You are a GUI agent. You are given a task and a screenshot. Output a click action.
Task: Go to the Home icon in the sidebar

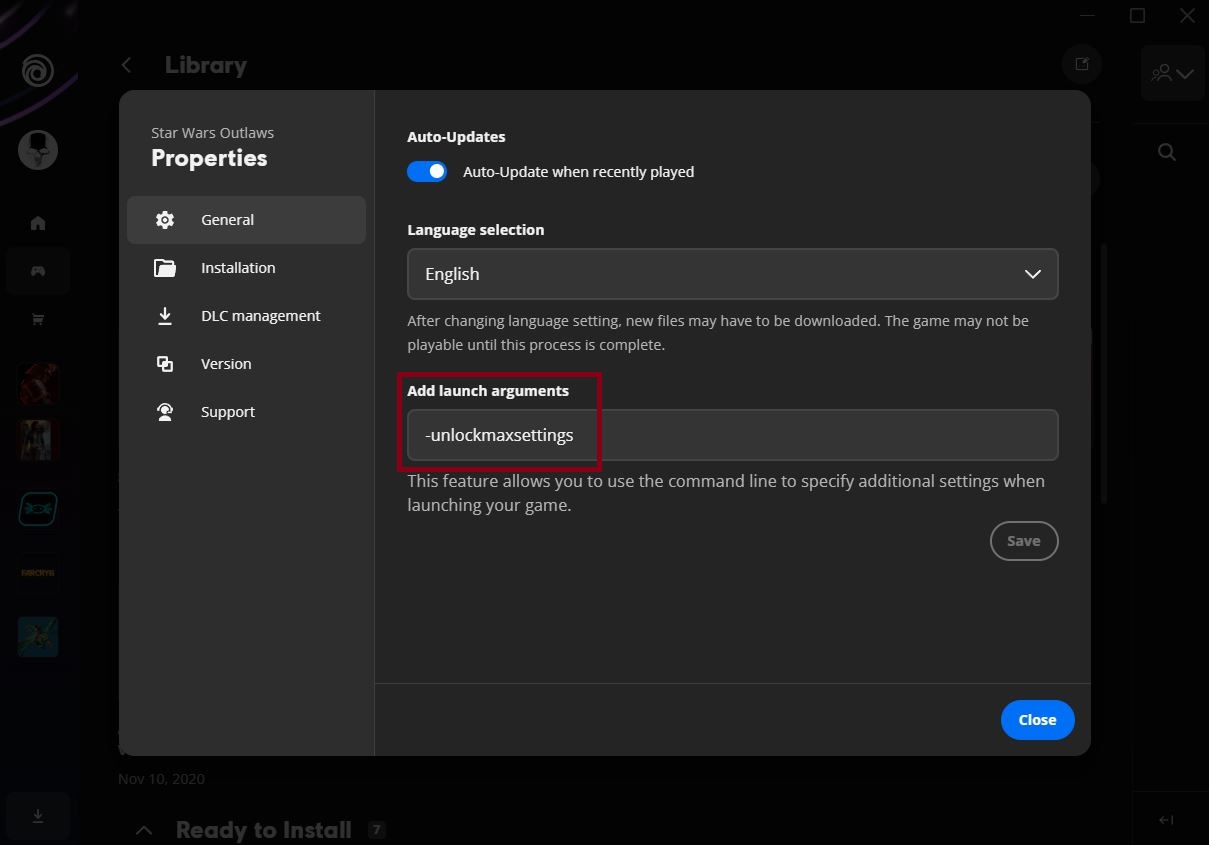38,223
